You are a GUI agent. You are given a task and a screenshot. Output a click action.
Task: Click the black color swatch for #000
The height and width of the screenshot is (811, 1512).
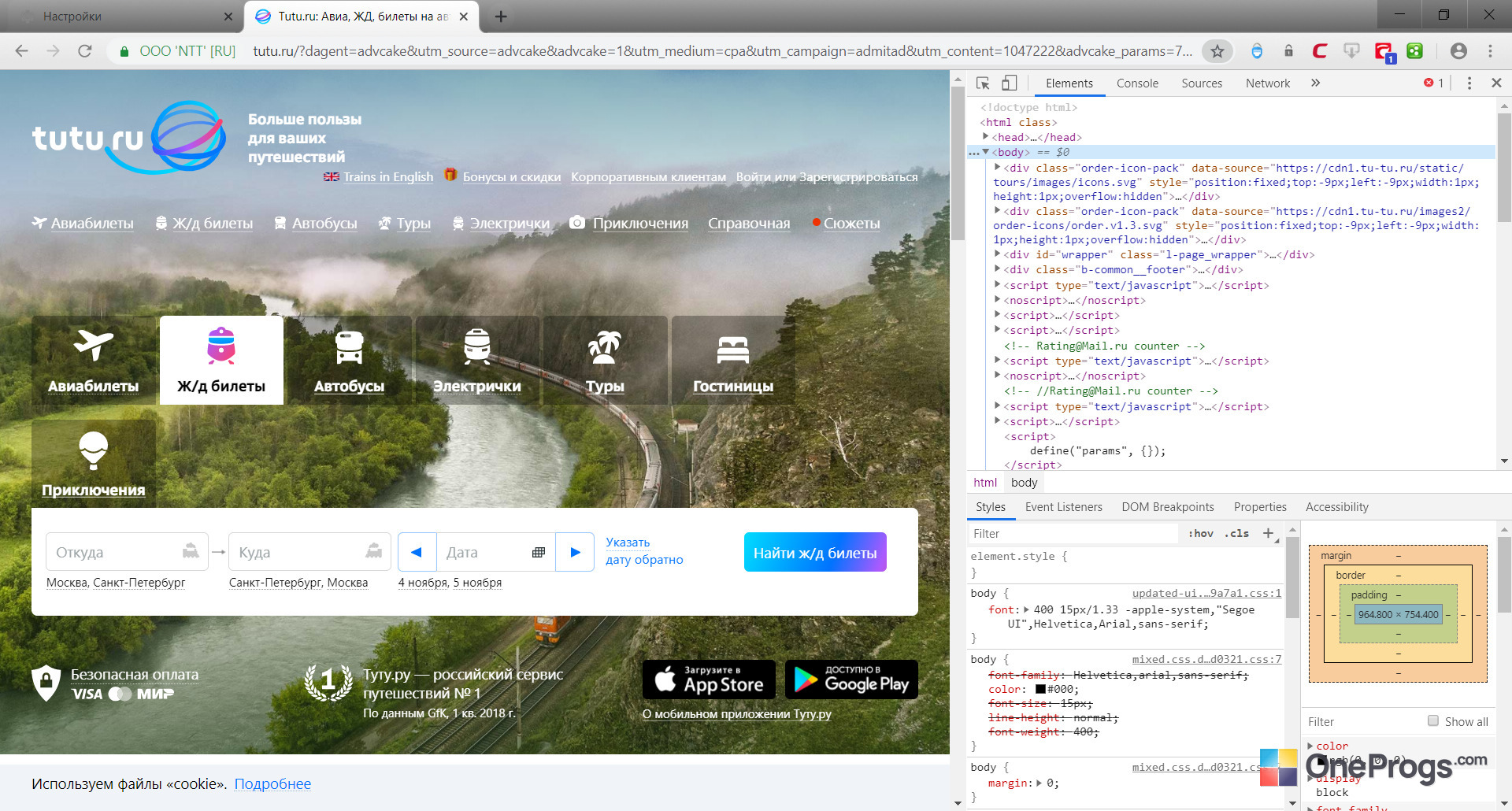pyautogui.click(x=1040, y=689)
